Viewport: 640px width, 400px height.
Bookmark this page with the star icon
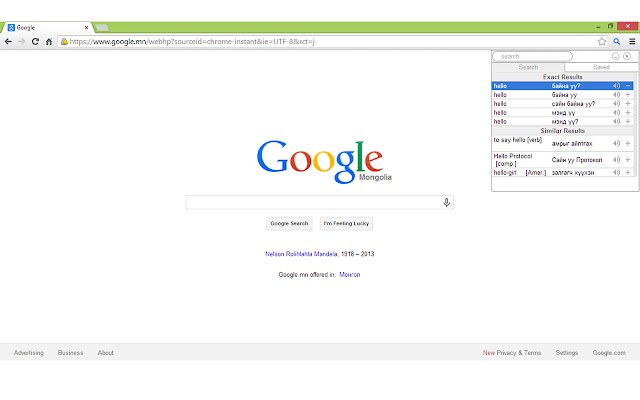602,42
